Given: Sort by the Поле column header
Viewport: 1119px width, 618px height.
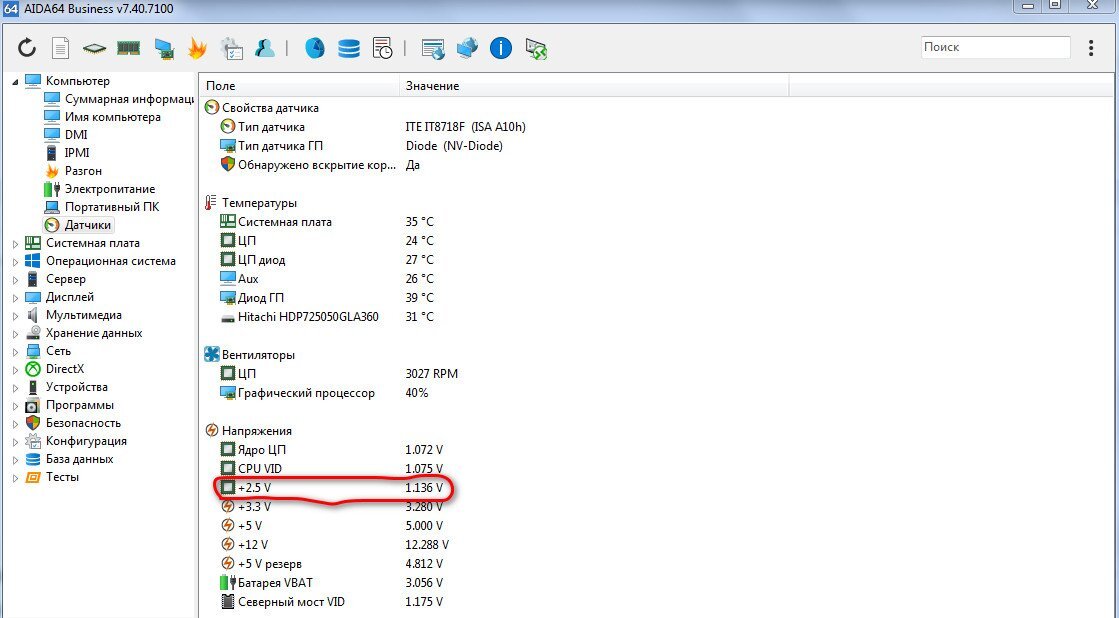Looking at the screenshot, I should point(299,86).
